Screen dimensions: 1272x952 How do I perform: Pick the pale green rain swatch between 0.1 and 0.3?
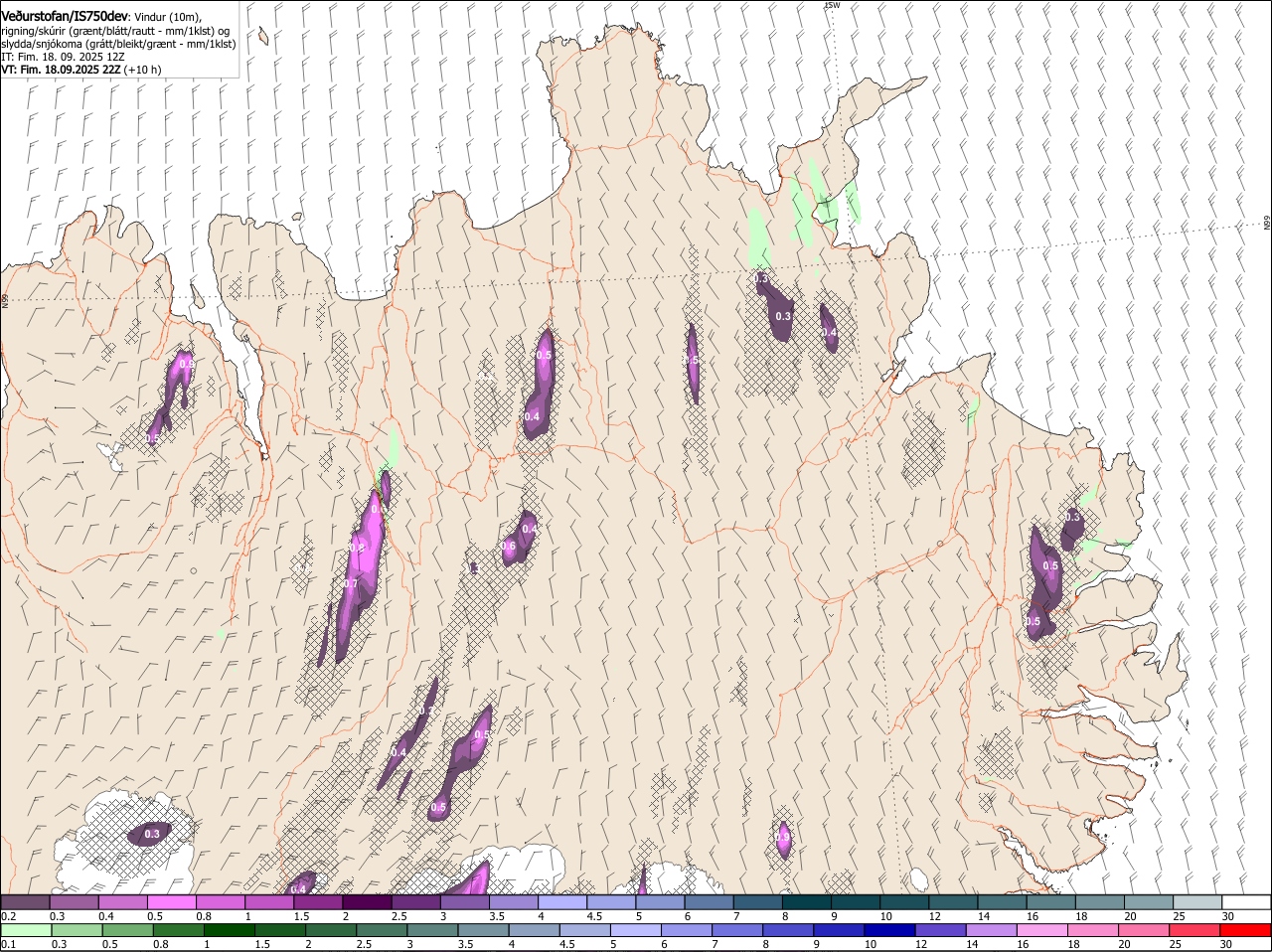click(x=27, y=930)
